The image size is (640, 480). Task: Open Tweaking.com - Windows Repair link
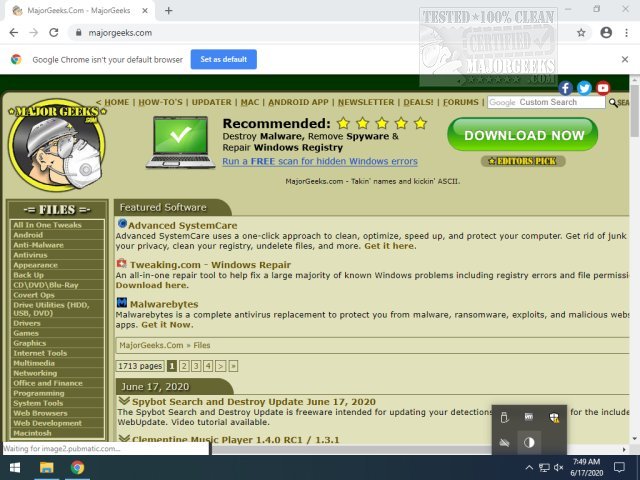pos(211,265)
